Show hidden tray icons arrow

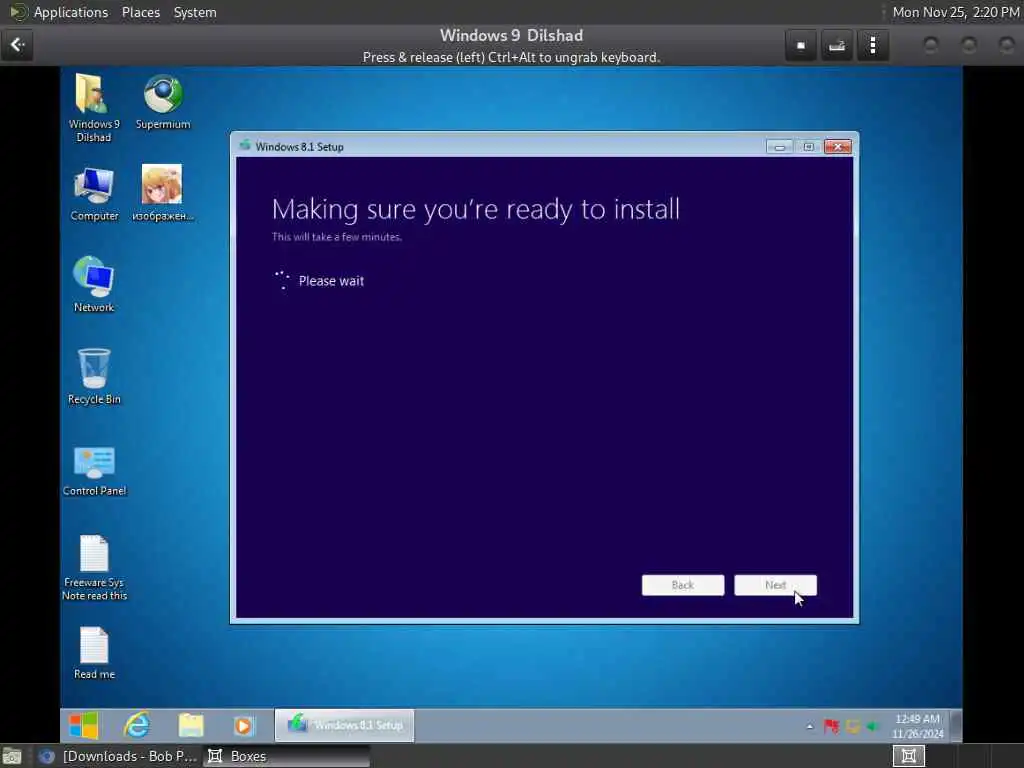click(810, 726)
